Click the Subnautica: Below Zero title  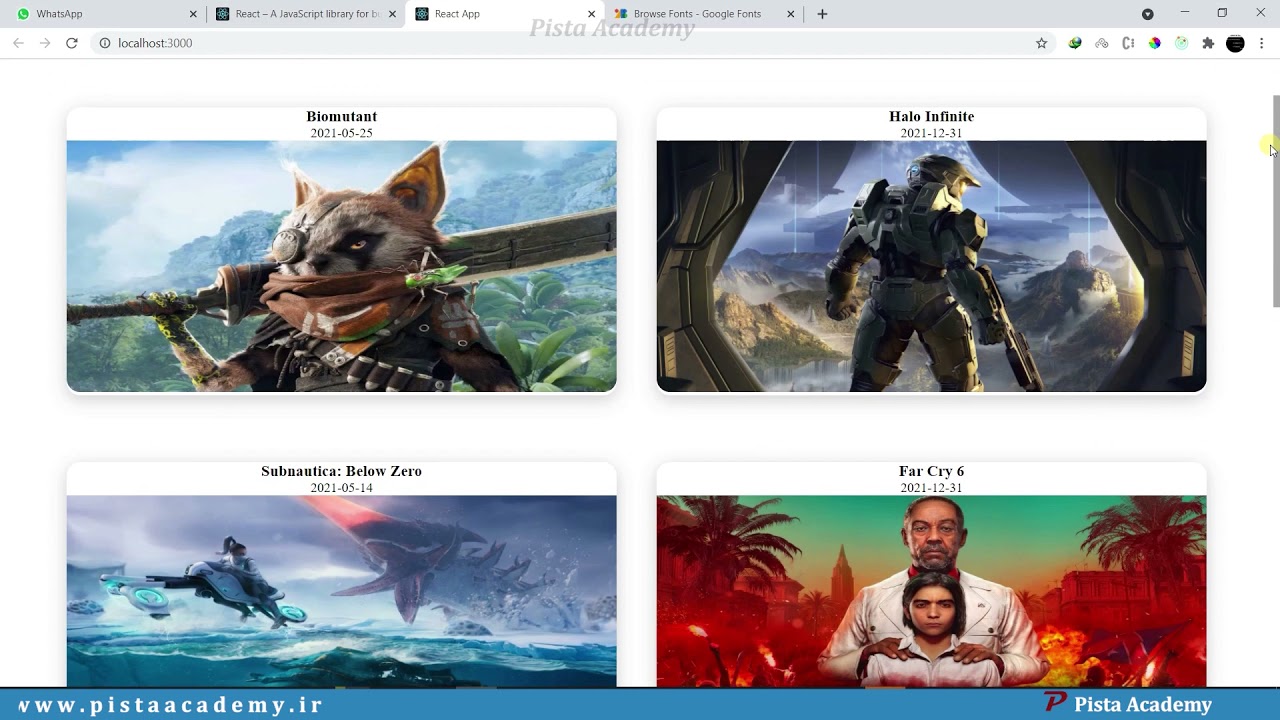point(341,471)
